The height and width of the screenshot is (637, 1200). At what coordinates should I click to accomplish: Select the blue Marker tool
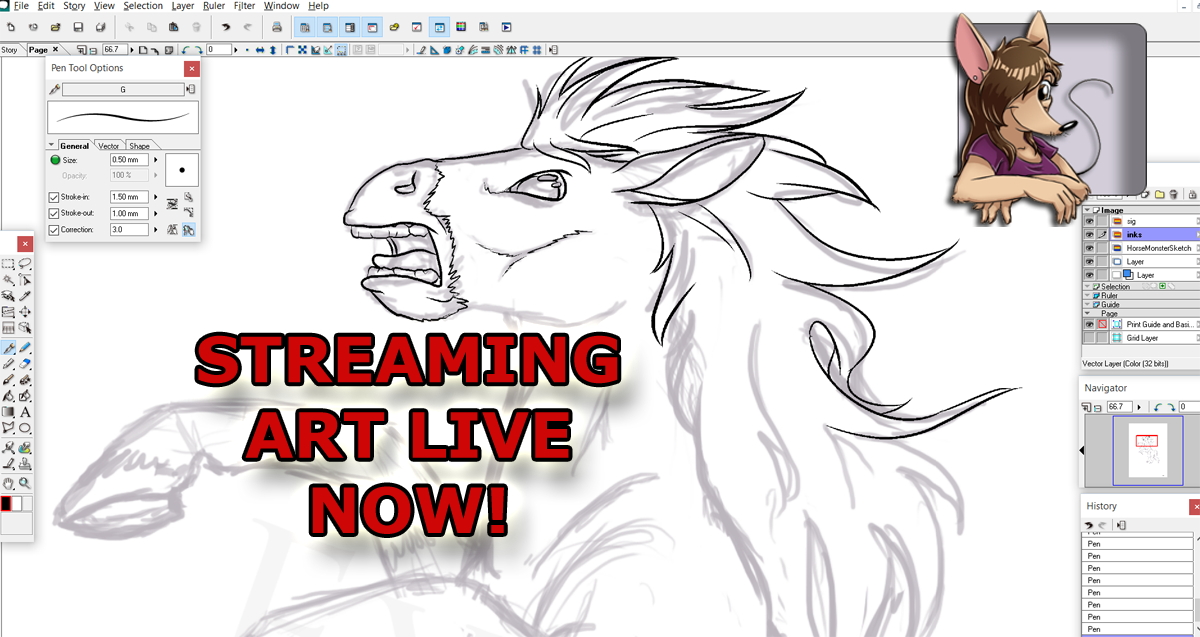pyautogui.click(x=24, y=347)
